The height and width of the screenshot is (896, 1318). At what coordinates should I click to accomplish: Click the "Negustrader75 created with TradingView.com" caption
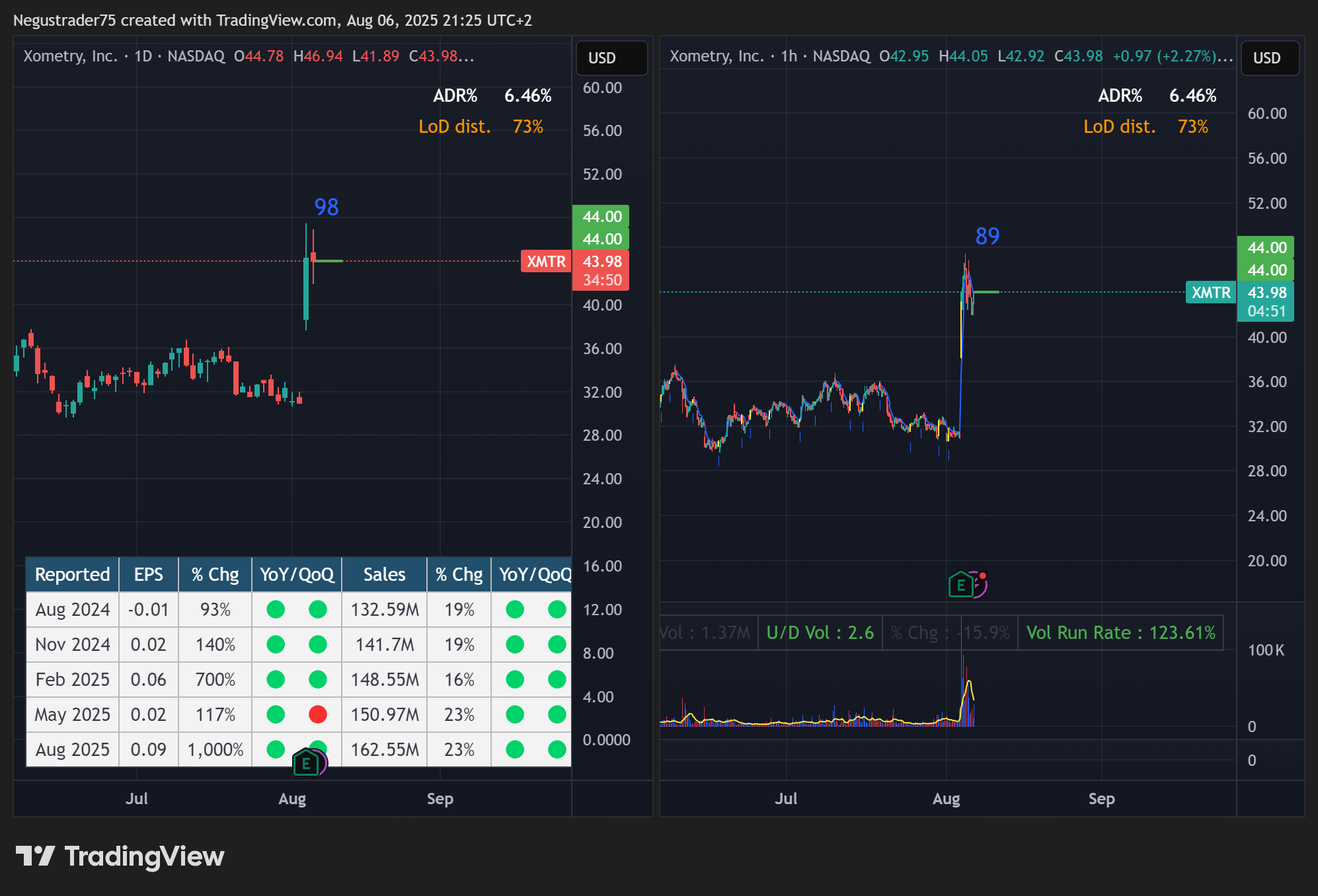[x=175, y=20]
